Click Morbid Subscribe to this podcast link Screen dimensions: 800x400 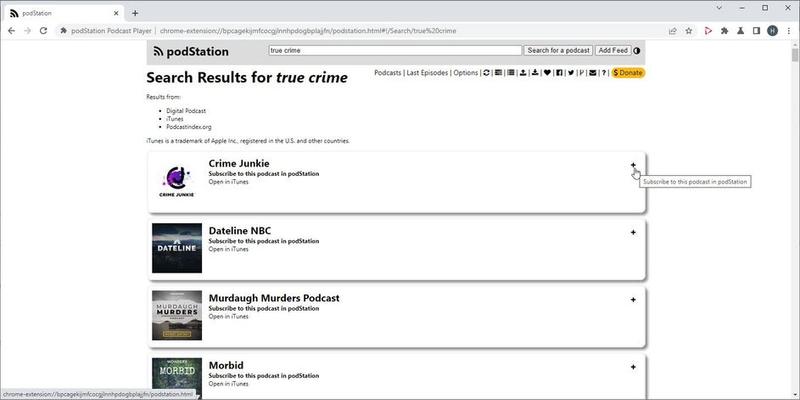click(x=264, y=376)
